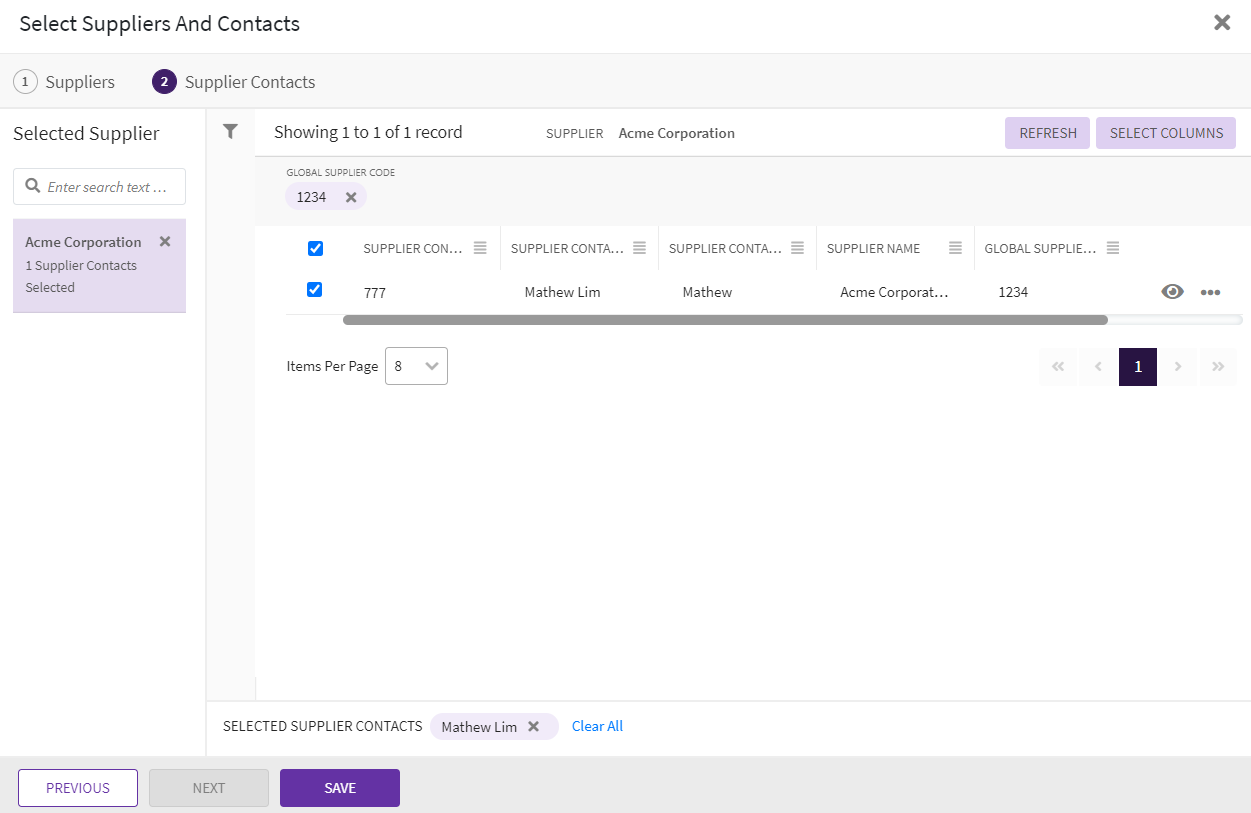1251x813 pixels.
Task: Open second Supplier Contact column menu
Action: tap(638, 248)
